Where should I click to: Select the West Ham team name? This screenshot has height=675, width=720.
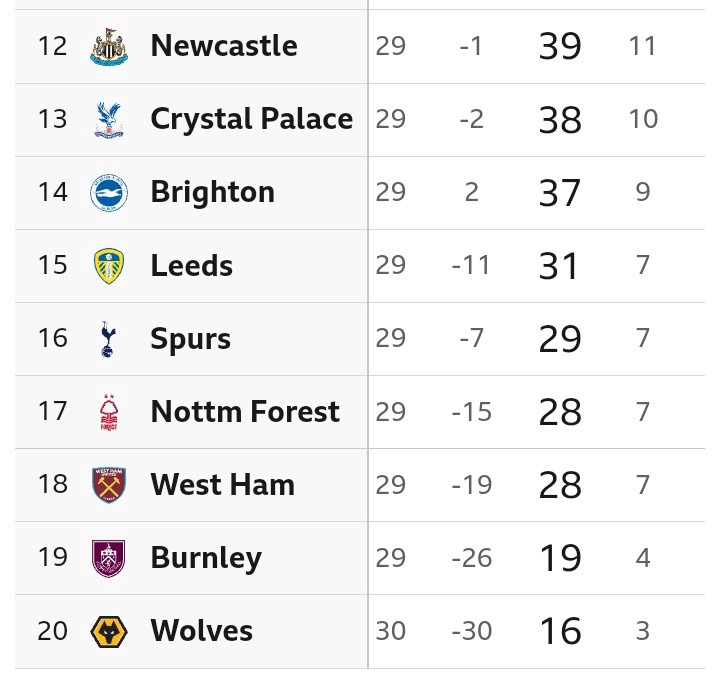tap(222, 485)
